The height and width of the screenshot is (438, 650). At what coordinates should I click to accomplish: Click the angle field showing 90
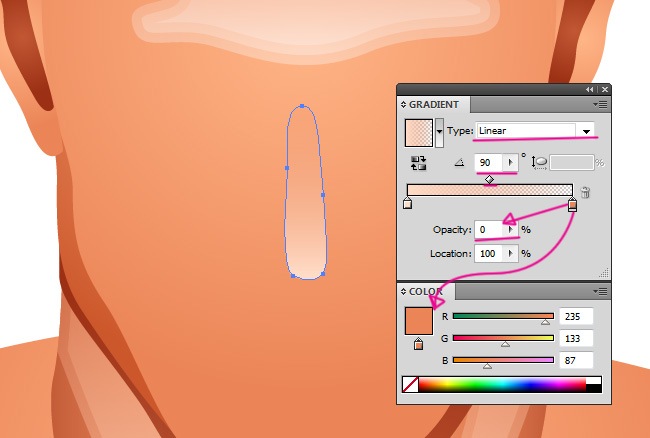tap(489, 162)
